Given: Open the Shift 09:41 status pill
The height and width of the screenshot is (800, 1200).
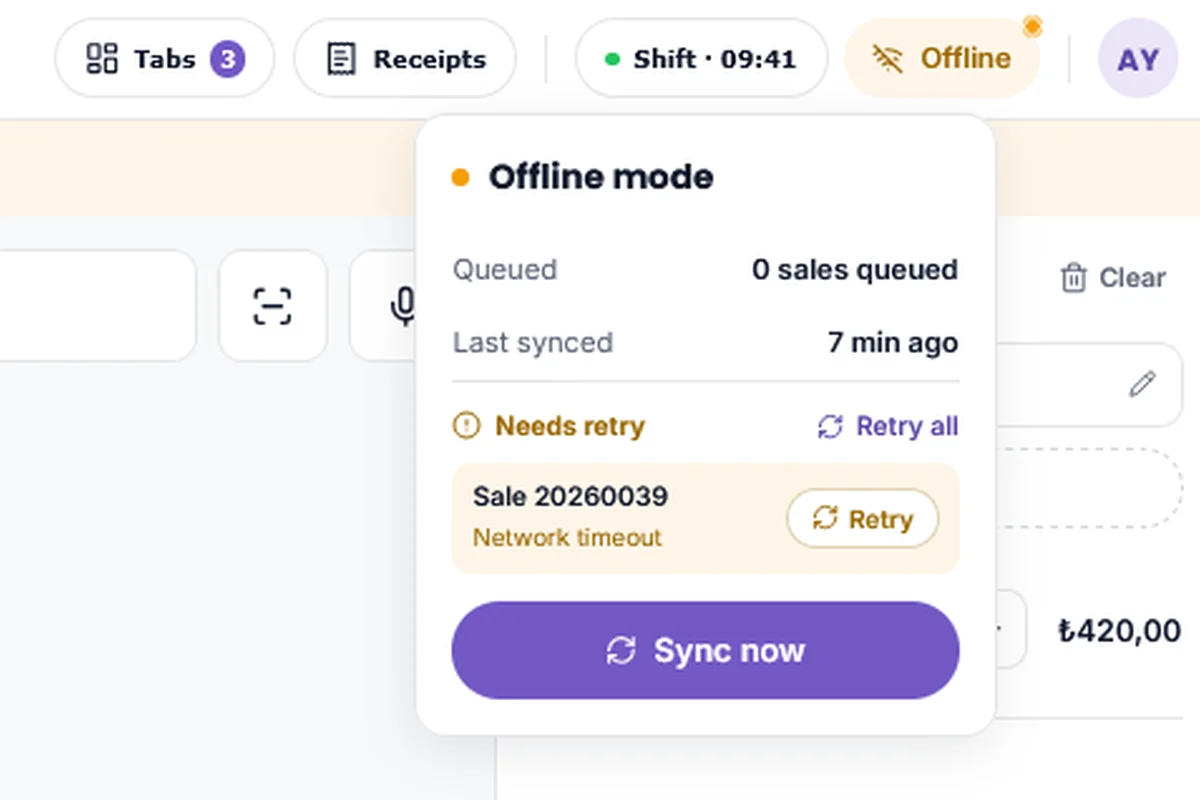Looking at the screenshot, I should click(x=701, y=59).
